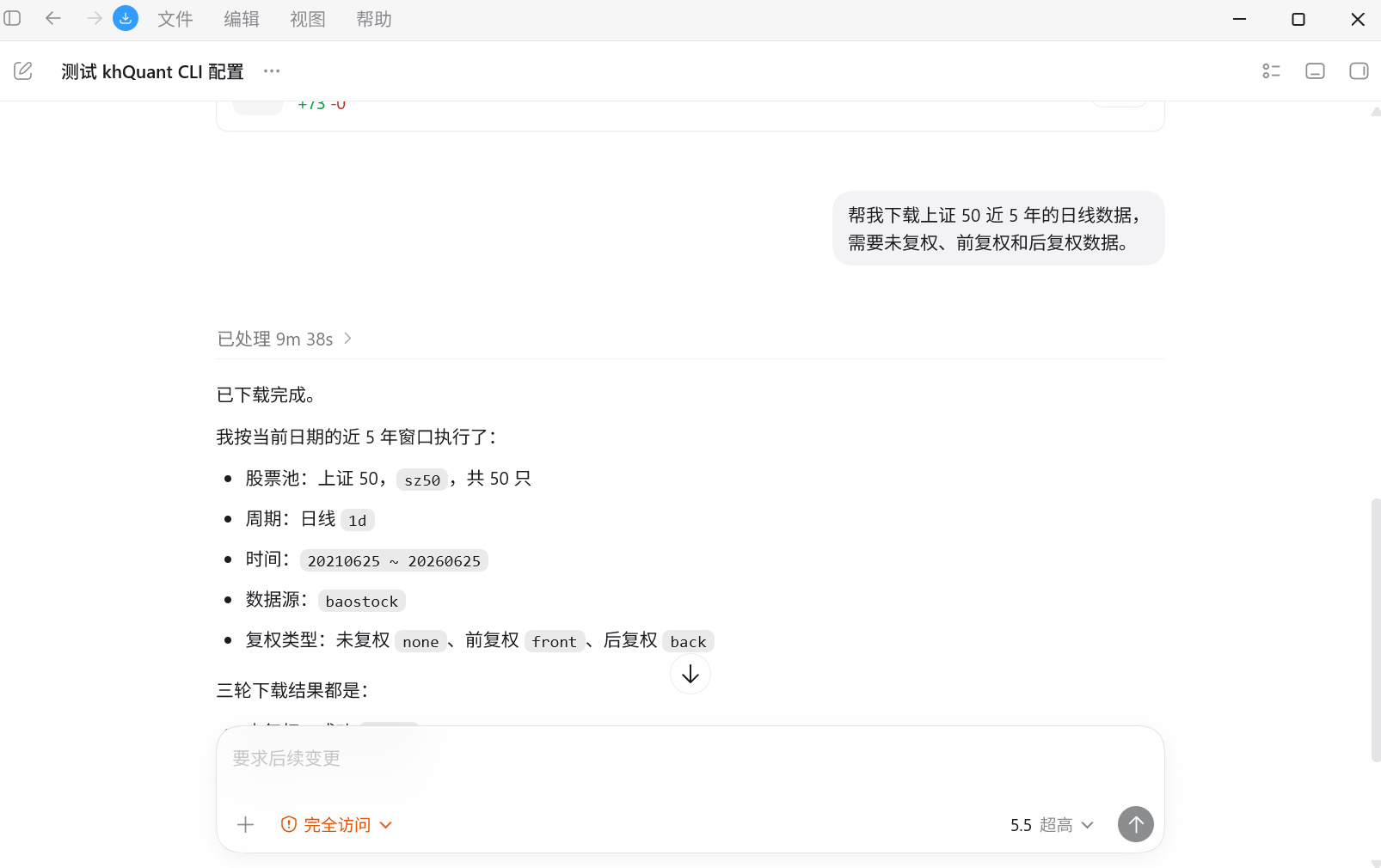1381x868 pixels.
Task: Open the 完全访问 permission dropdown
Action: tap(336, 825)
